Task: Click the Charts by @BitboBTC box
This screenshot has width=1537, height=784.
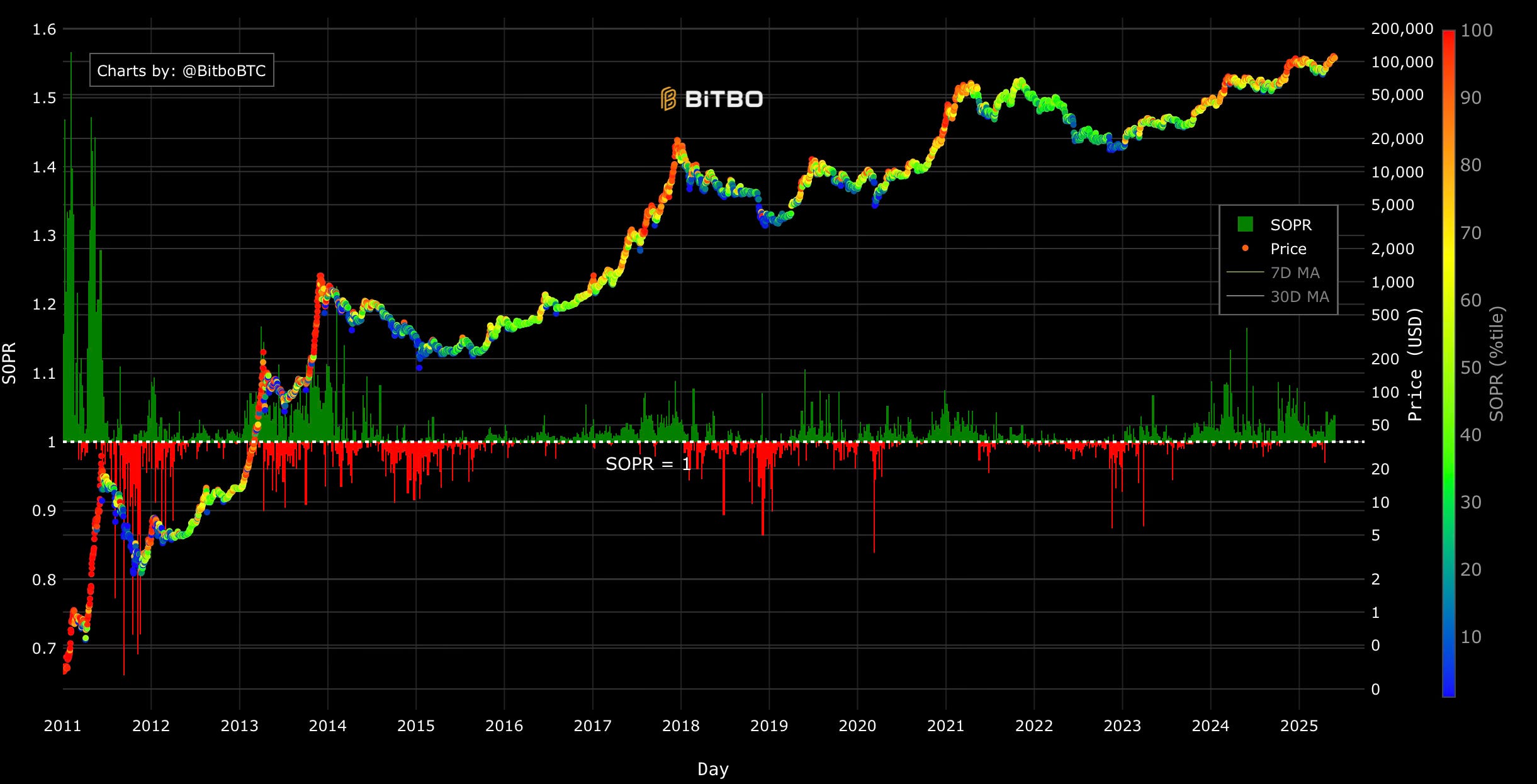Action: 181,70
